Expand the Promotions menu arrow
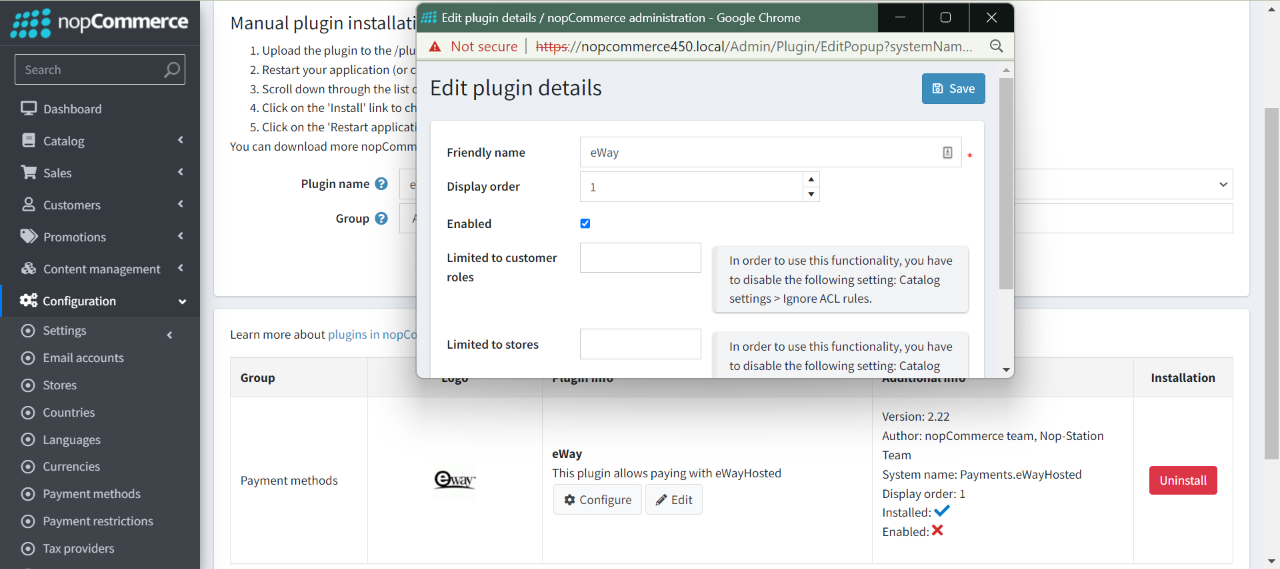Viewport: 1280px width, 569px height. pyautogui.click(x=181, y=237)
